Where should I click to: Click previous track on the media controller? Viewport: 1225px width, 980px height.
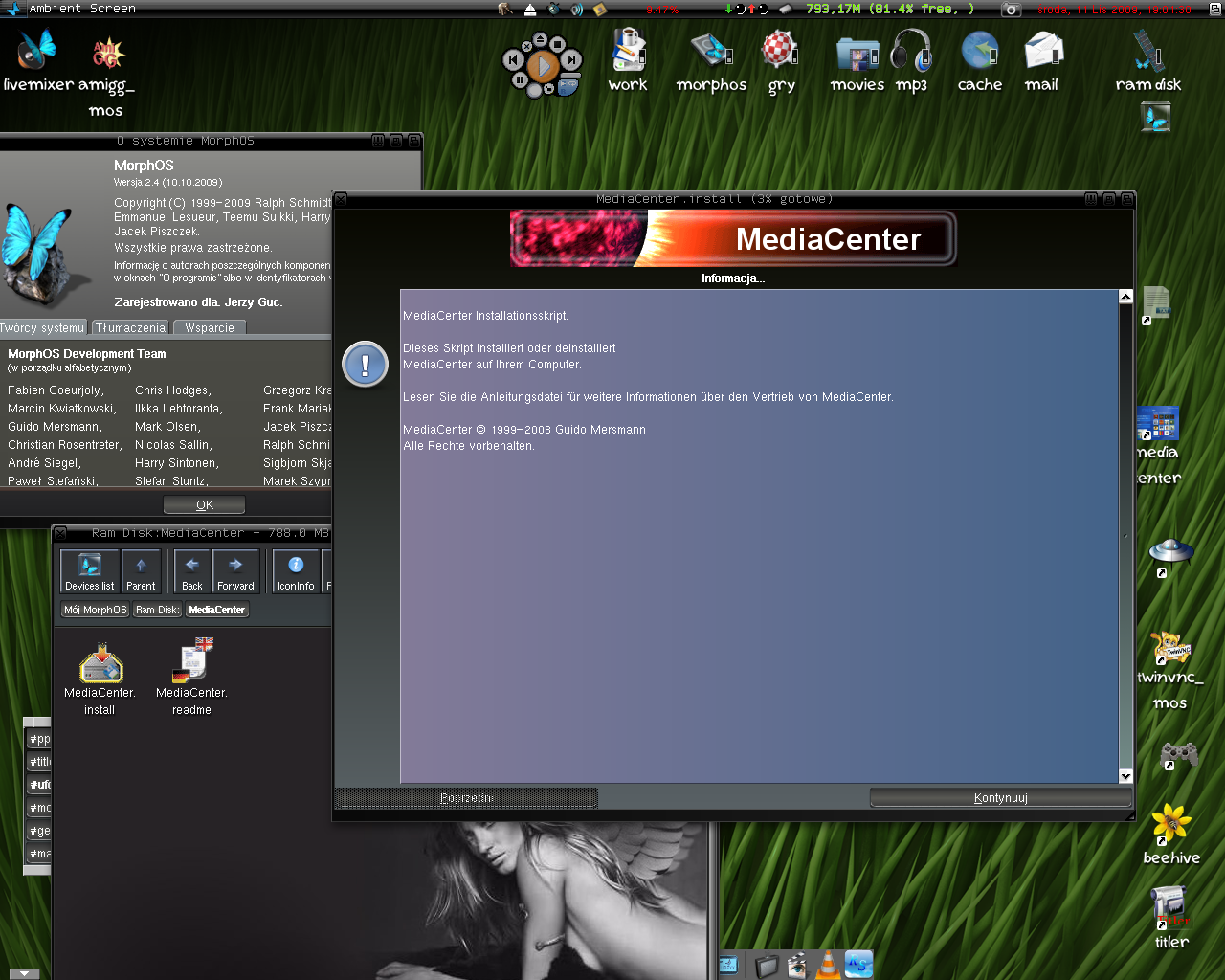coord(513,59)
